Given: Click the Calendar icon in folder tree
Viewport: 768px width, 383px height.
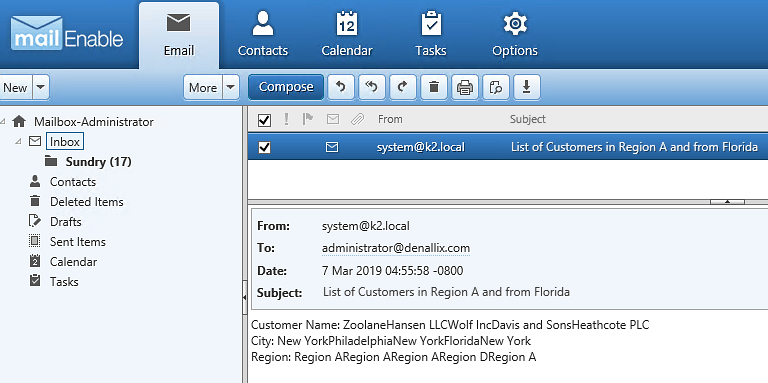Looking at the screenshot, I should point(35,261).
